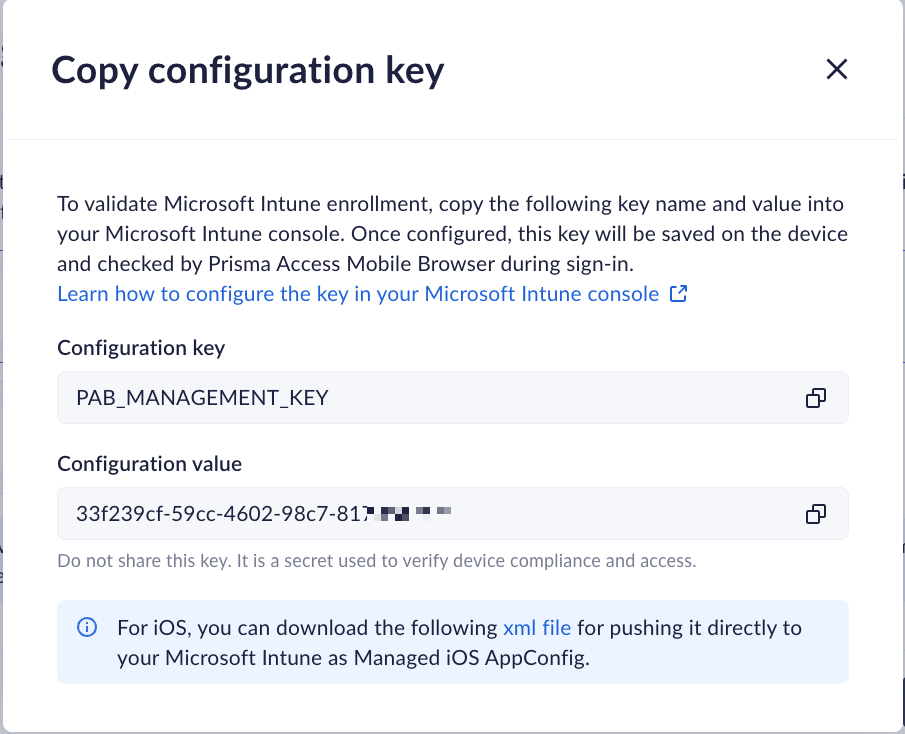Copy the PAB_MANAGEMENT_KEY configuration key

coord(816,398)
